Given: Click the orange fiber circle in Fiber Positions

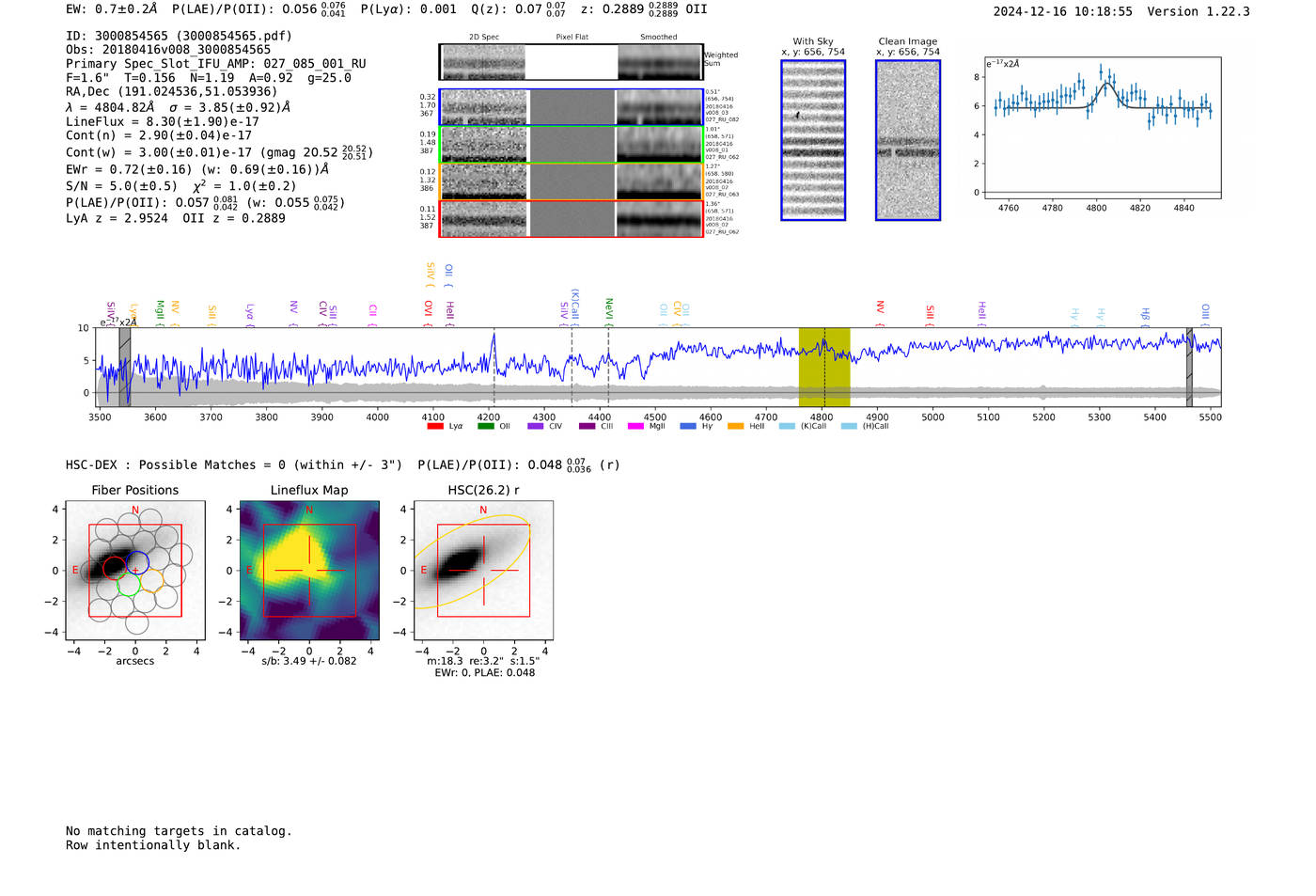Looking at the screenshot, I should [152, 581].
